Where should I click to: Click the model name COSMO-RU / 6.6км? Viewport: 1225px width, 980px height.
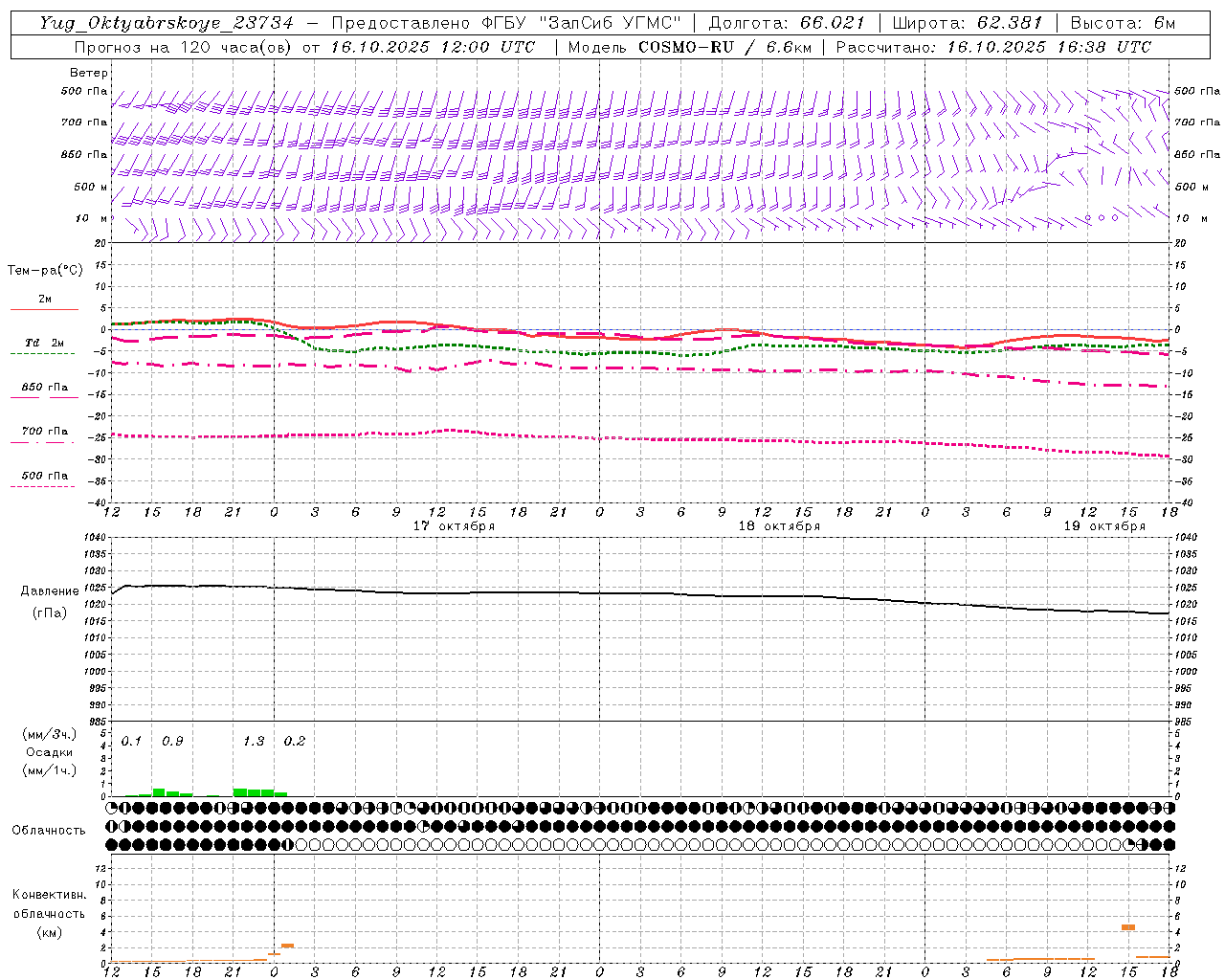pyautogui.click(x=724, y=47)
